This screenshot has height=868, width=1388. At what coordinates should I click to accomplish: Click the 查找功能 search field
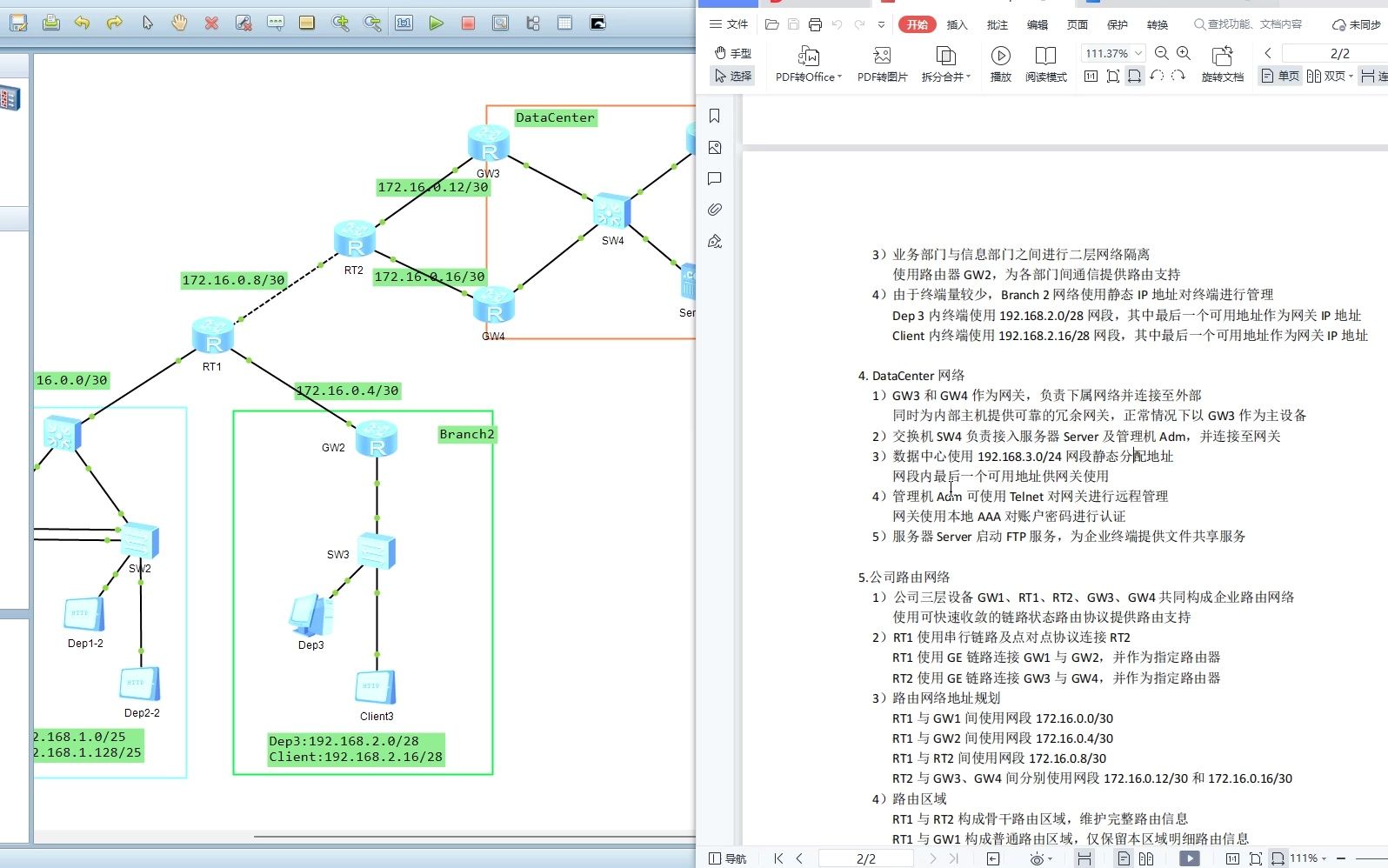[x=1248, y=24]
